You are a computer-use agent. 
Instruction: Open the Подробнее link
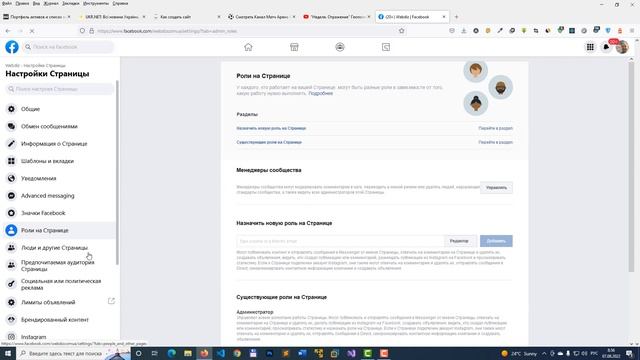320,93
